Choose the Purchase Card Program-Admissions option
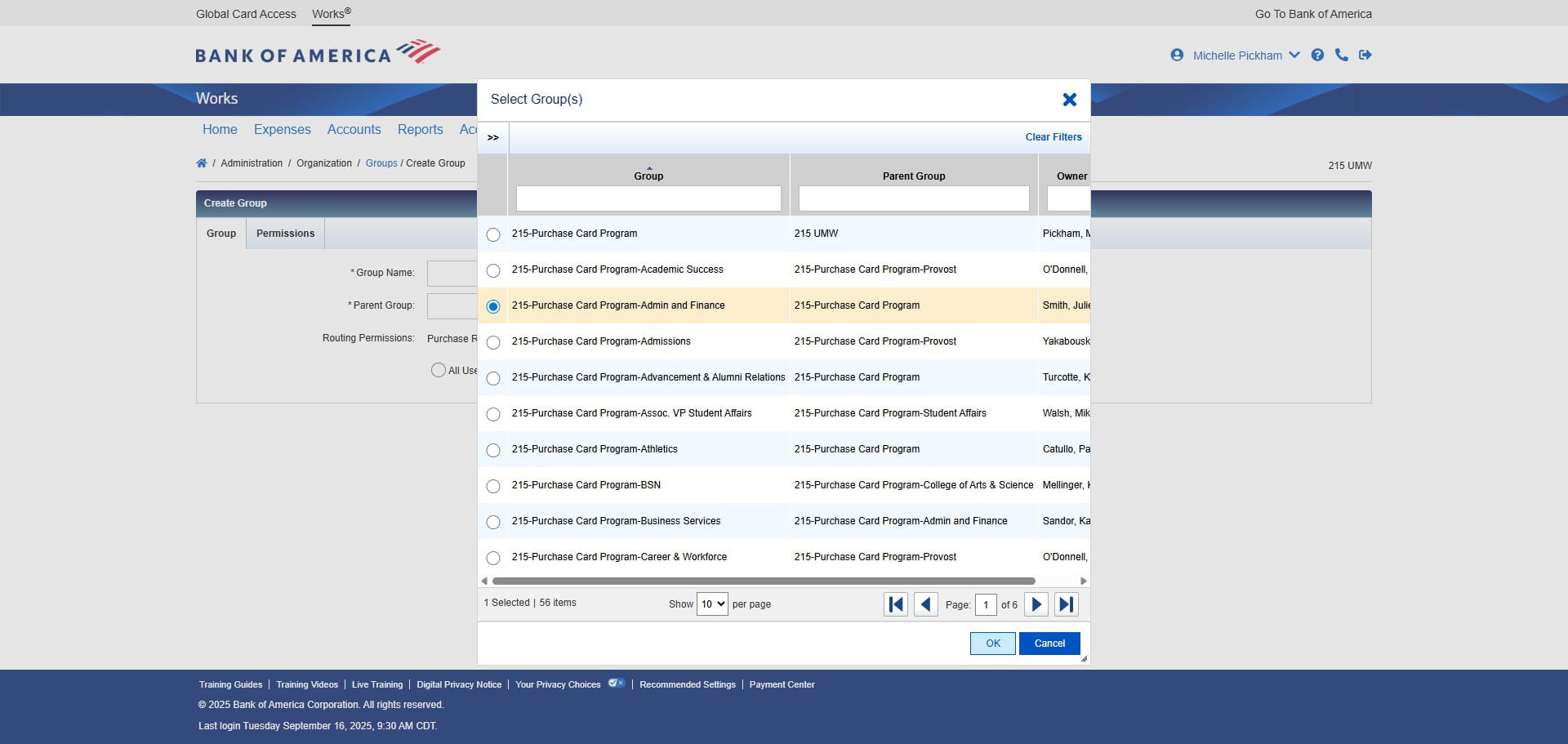This screenshot has height=744, width=1568. point(493,342)
